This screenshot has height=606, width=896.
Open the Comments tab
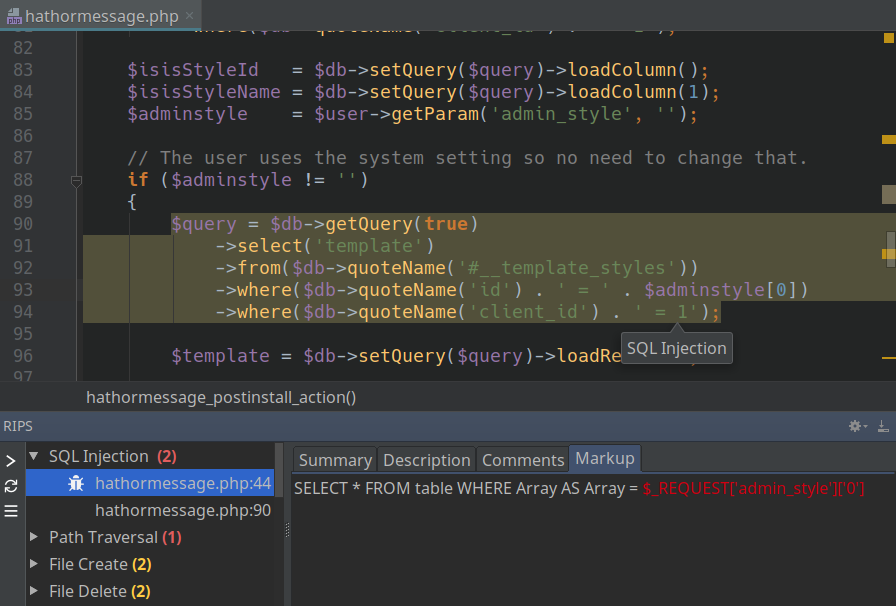[523, 460]
